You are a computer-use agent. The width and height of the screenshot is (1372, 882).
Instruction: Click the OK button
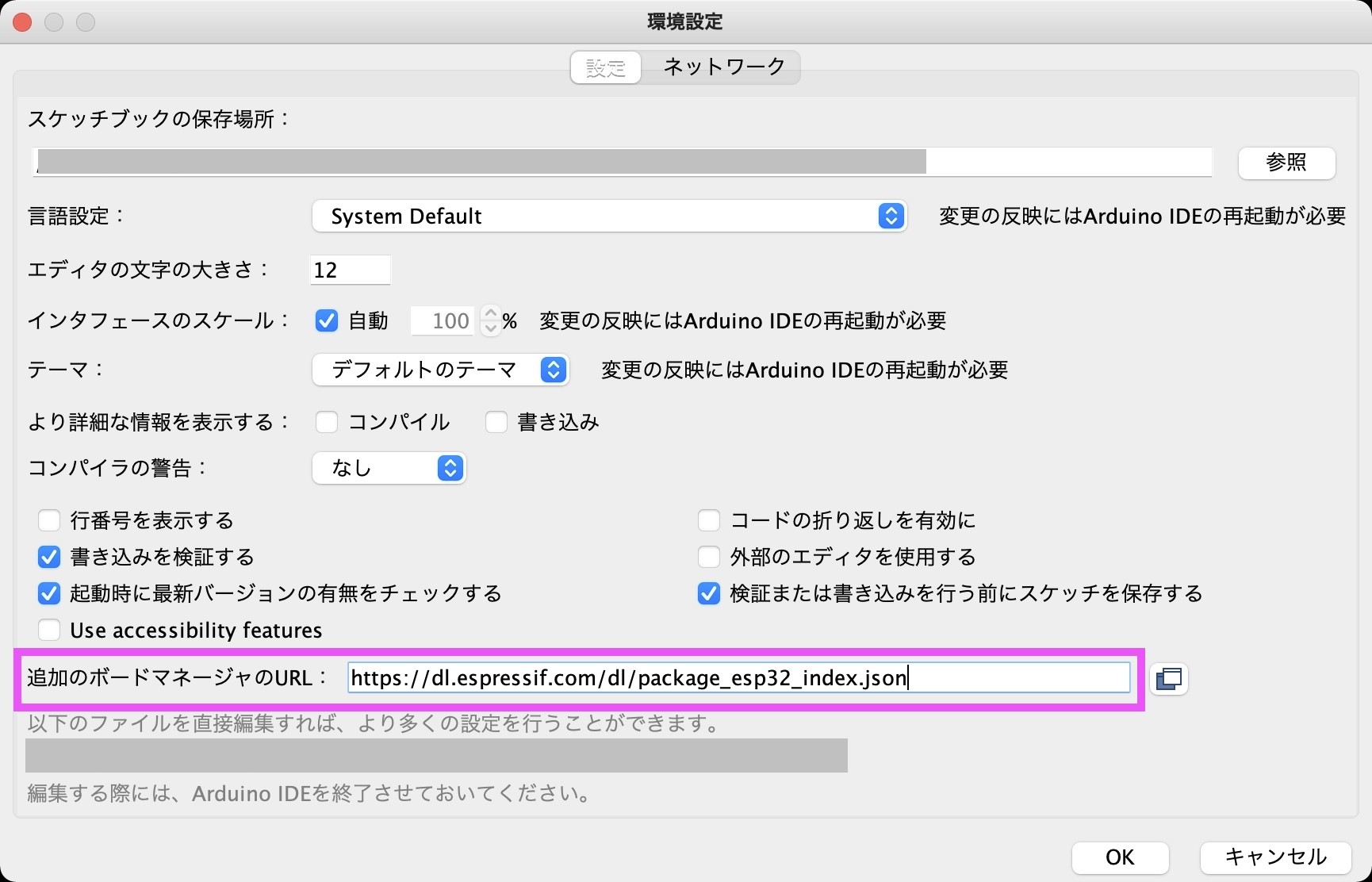[1118, 857]
